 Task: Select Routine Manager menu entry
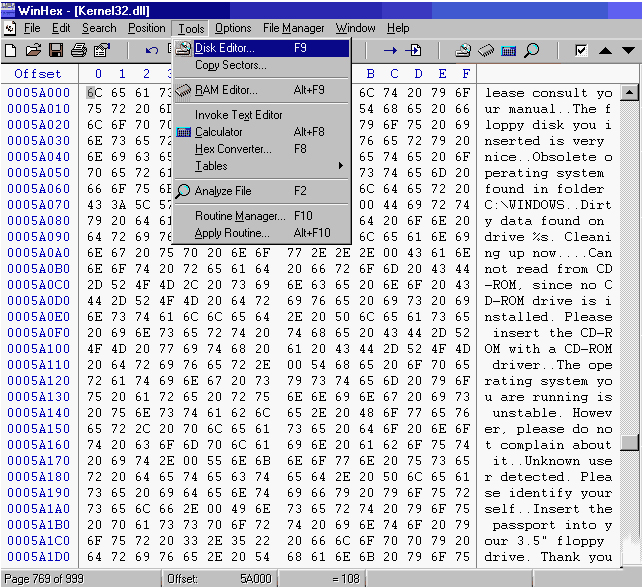click(x=239, y=216)
